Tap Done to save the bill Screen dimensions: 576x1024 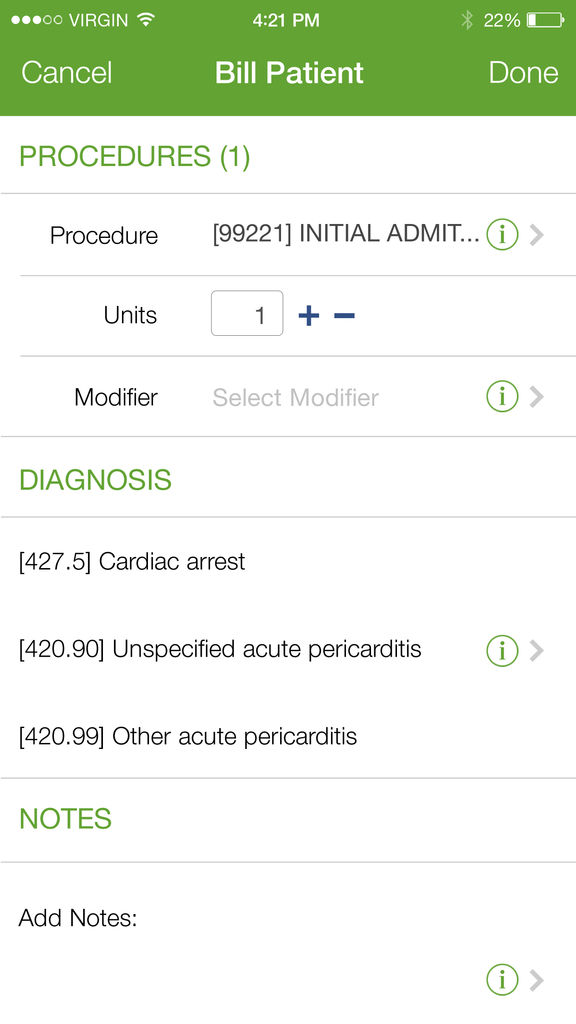(524, 72)
